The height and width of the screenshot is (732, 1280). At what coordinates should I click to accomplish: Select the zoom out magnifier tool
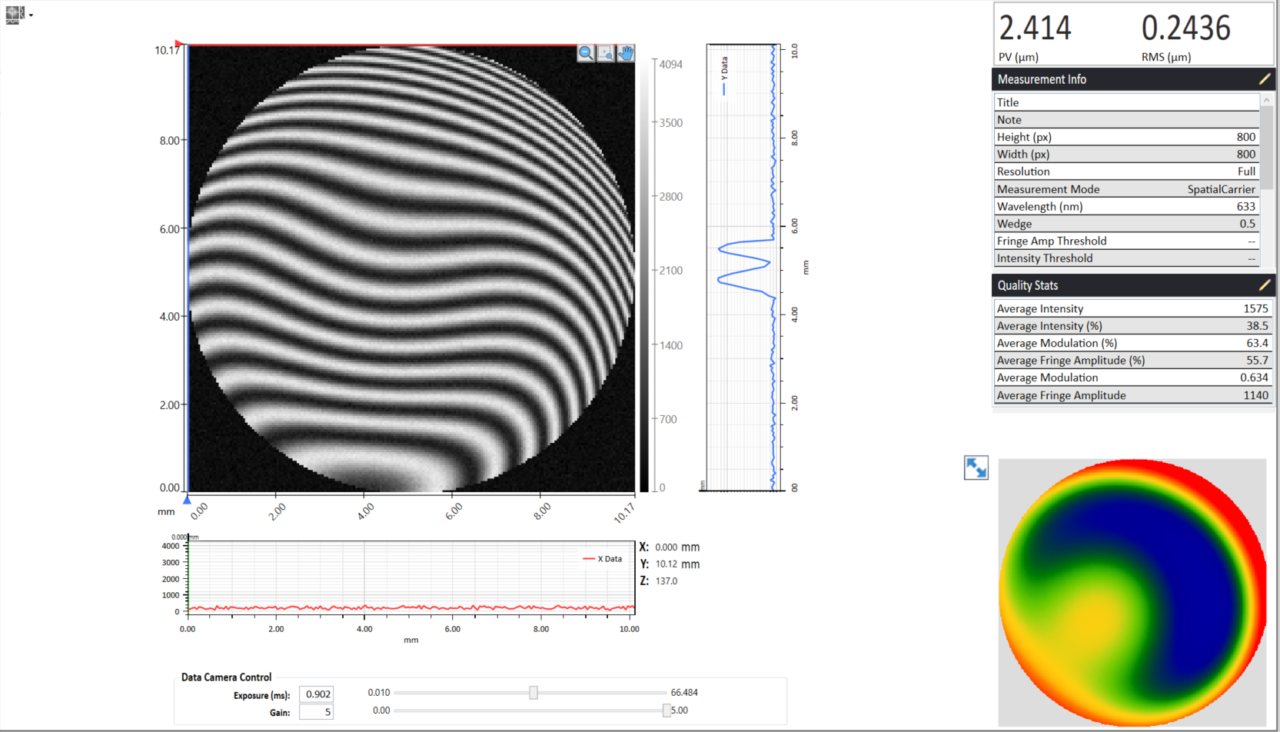(586, 53)
